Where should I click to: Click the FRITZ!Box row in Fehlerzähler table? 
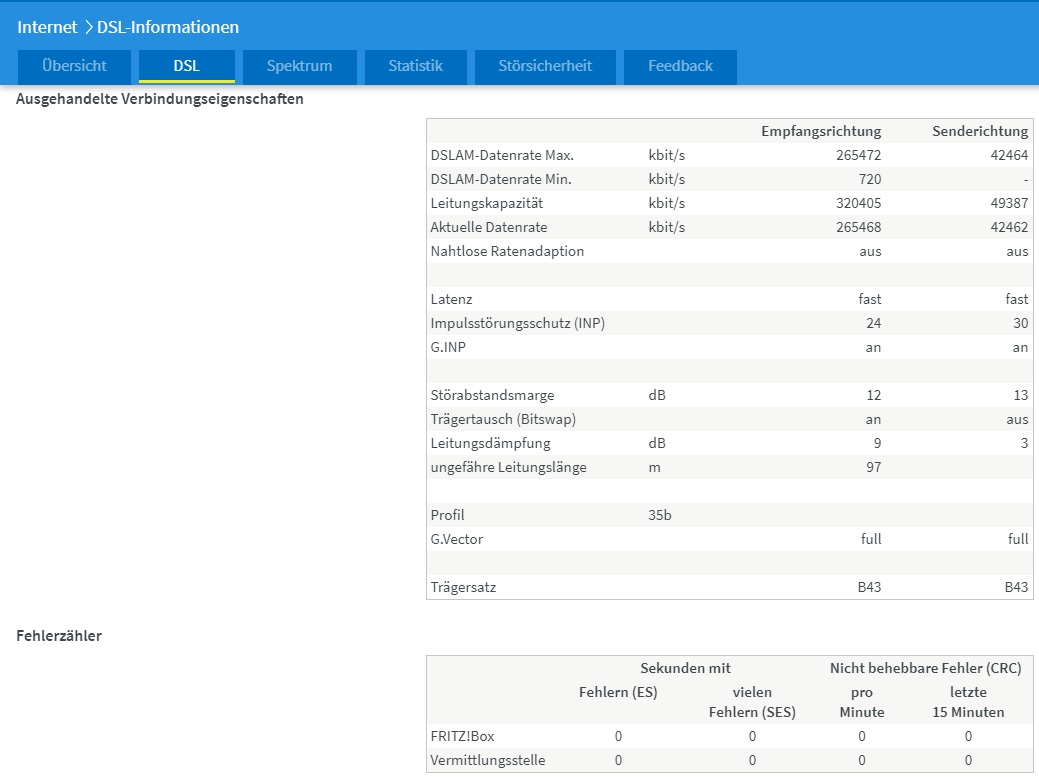(462, 736)
